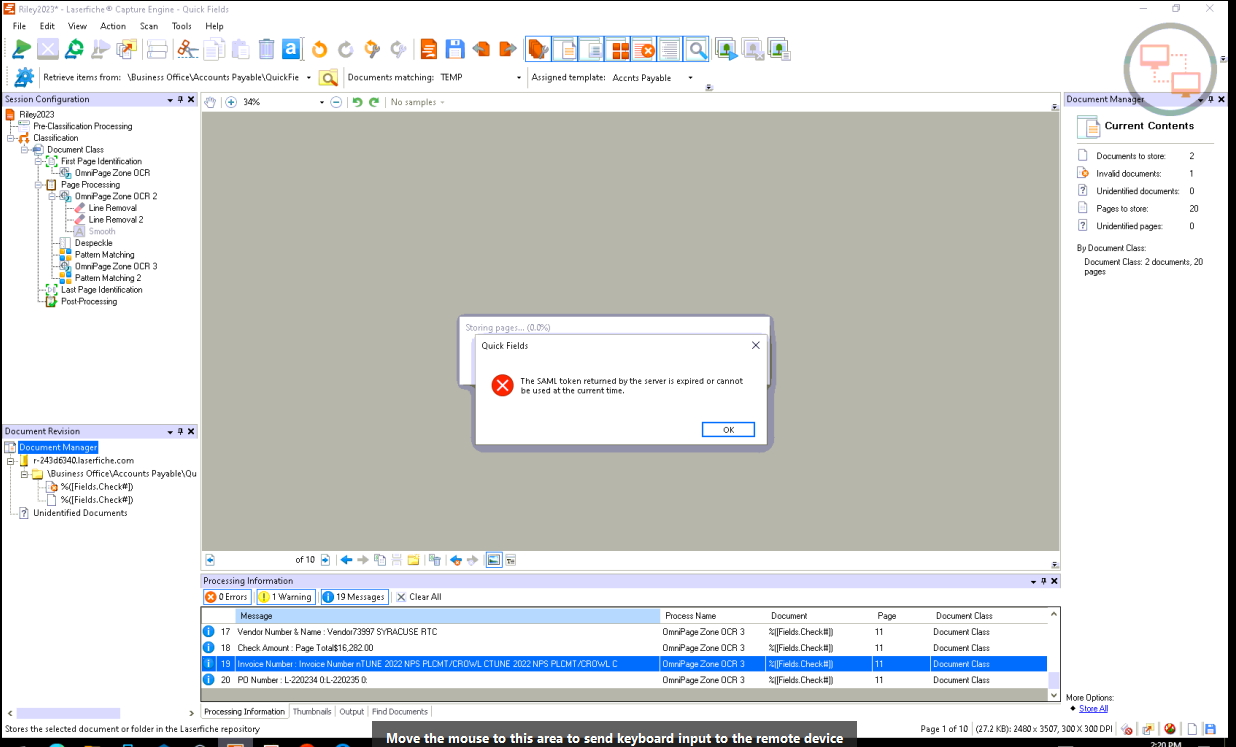Click the magnifying glass toolbar icon
Screen dimensions: 1236x747
point(696,49)
